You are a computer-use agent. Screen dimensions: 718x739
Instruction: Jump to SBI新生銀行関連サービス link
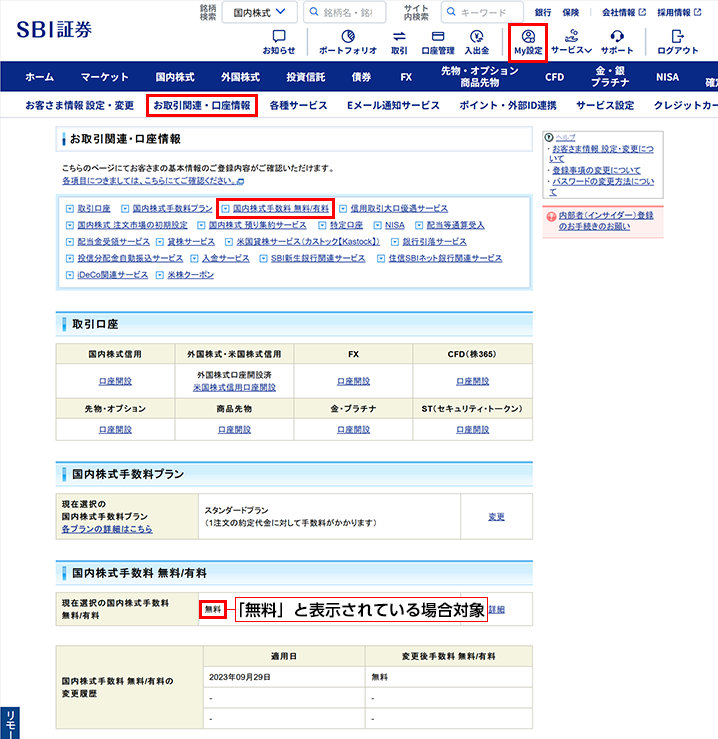click(x=318, y=258)
